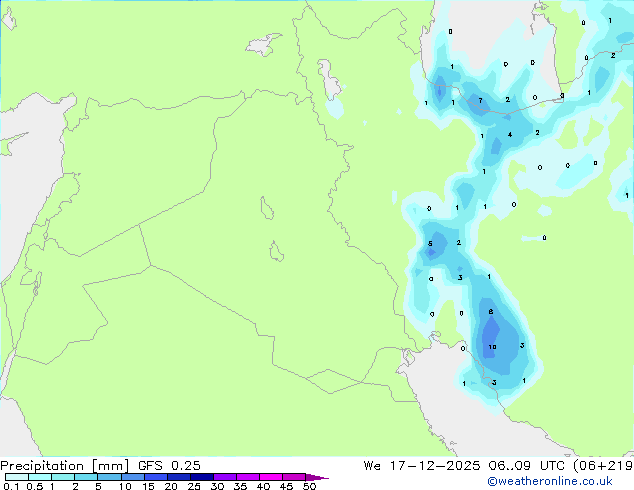Click the legend label '0.5'
Viewport: 634px width, 490px height.
34,486
